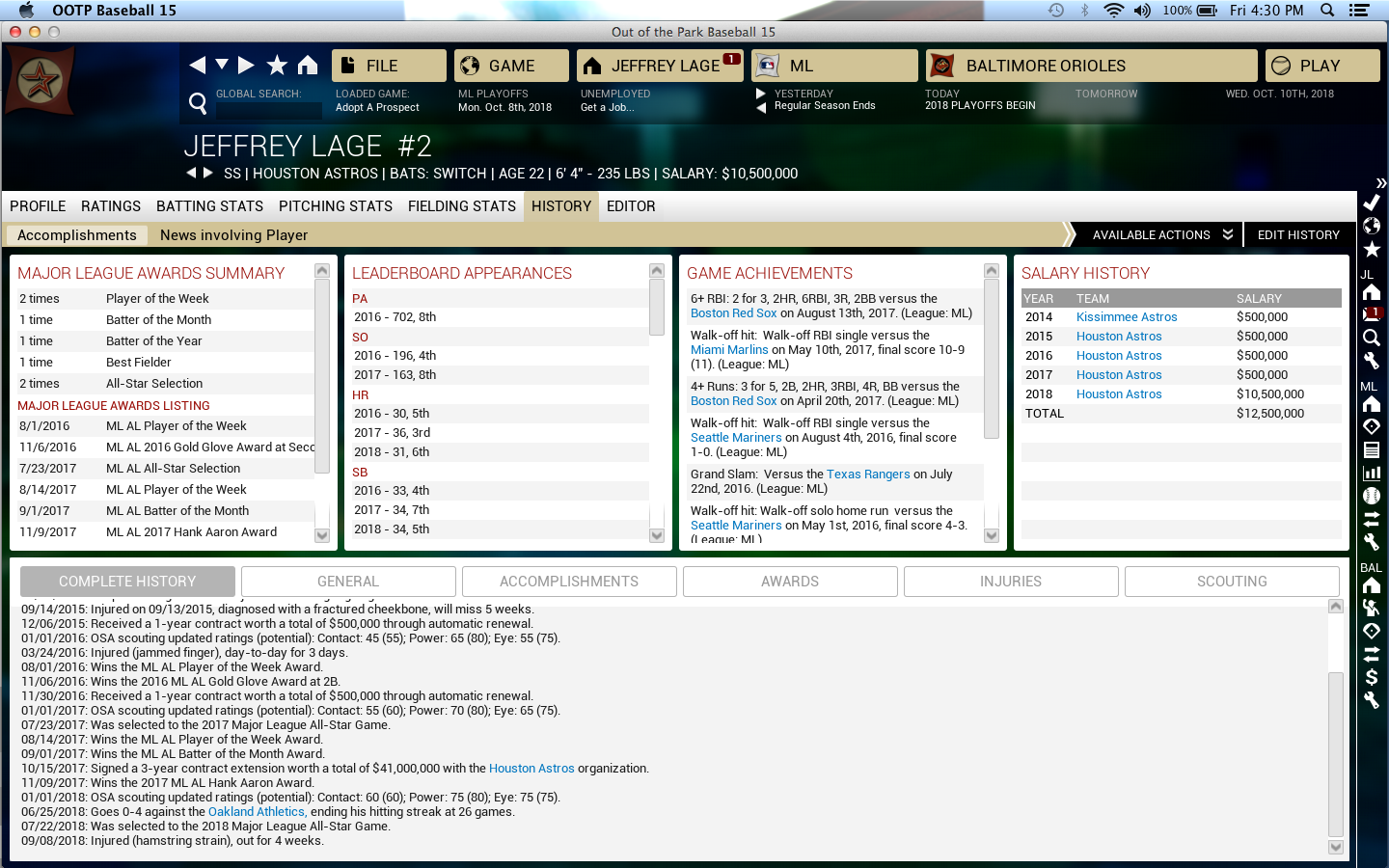1389x868 pixels.
Task: Click ML section transactions swap arrows icon
Action: [1371, 519]
